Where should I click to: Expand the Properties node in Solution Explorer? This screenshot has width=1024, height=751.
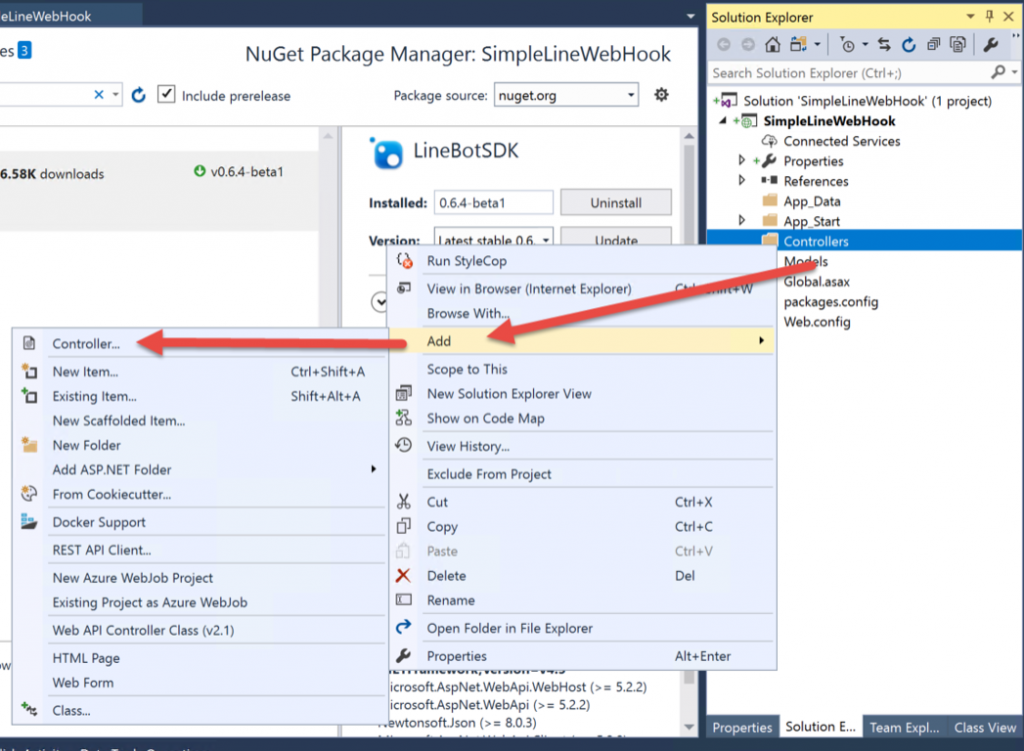coord(741,160)
